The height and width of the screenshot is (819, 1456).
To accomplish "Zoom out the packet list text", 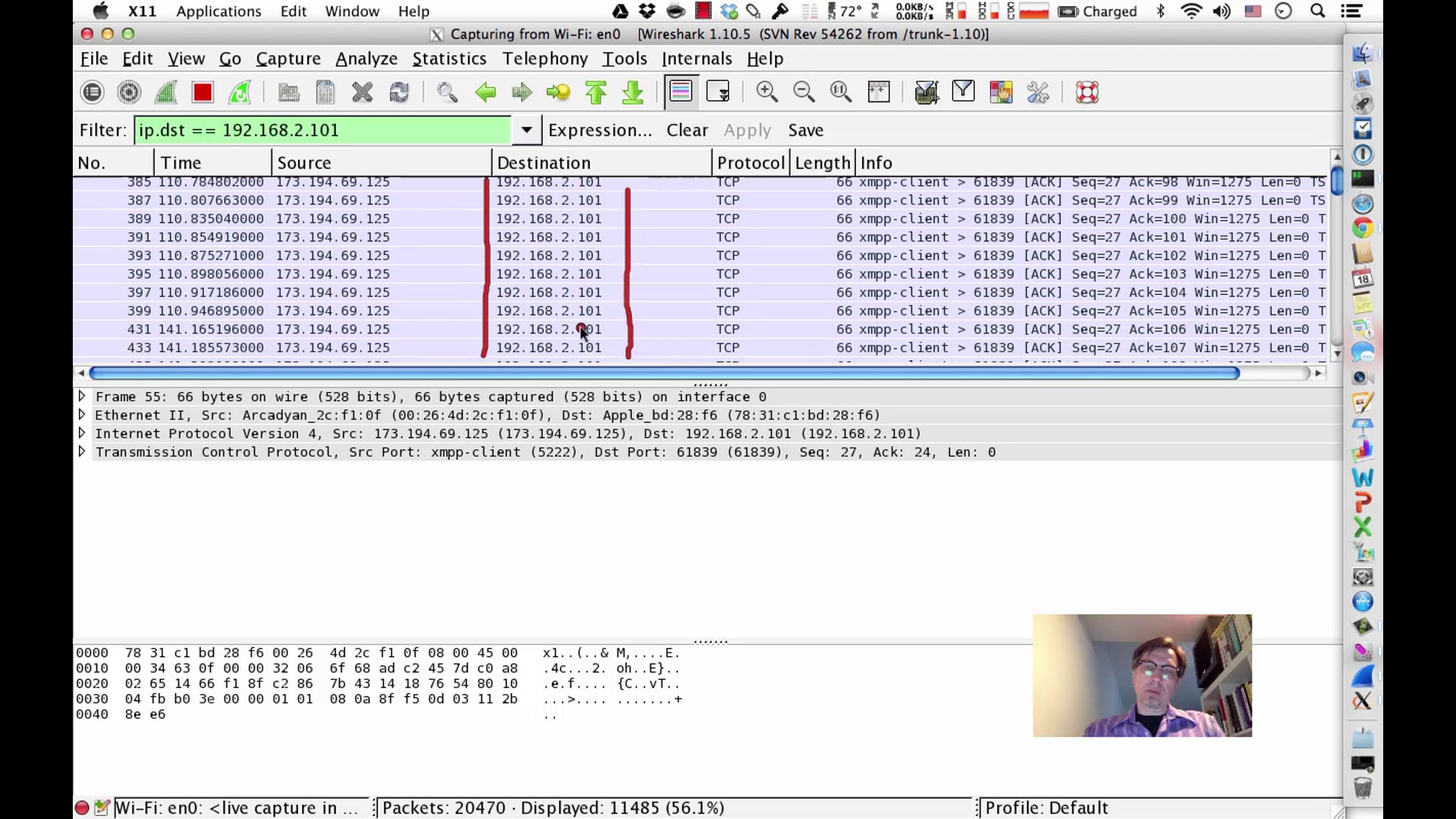I will (804, 92).
